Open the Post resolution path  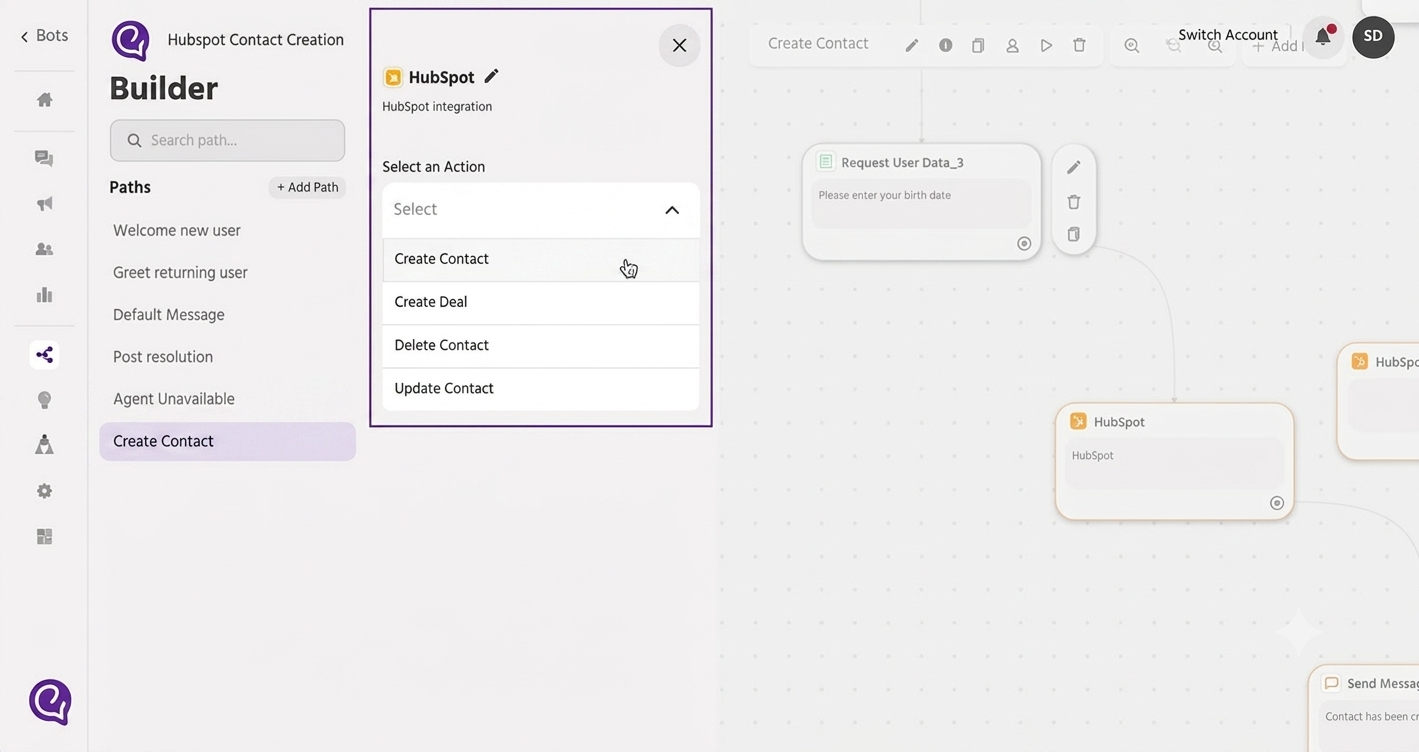163,357
